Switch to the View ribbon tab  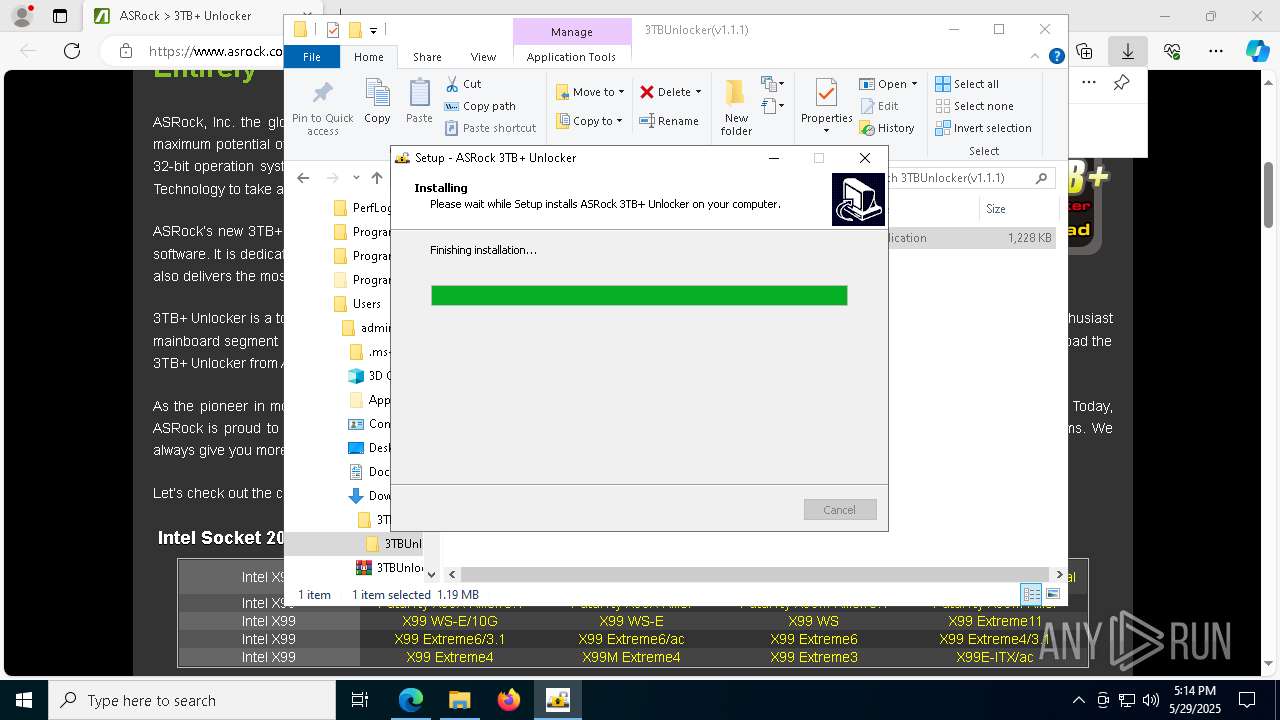pos(483,57)
